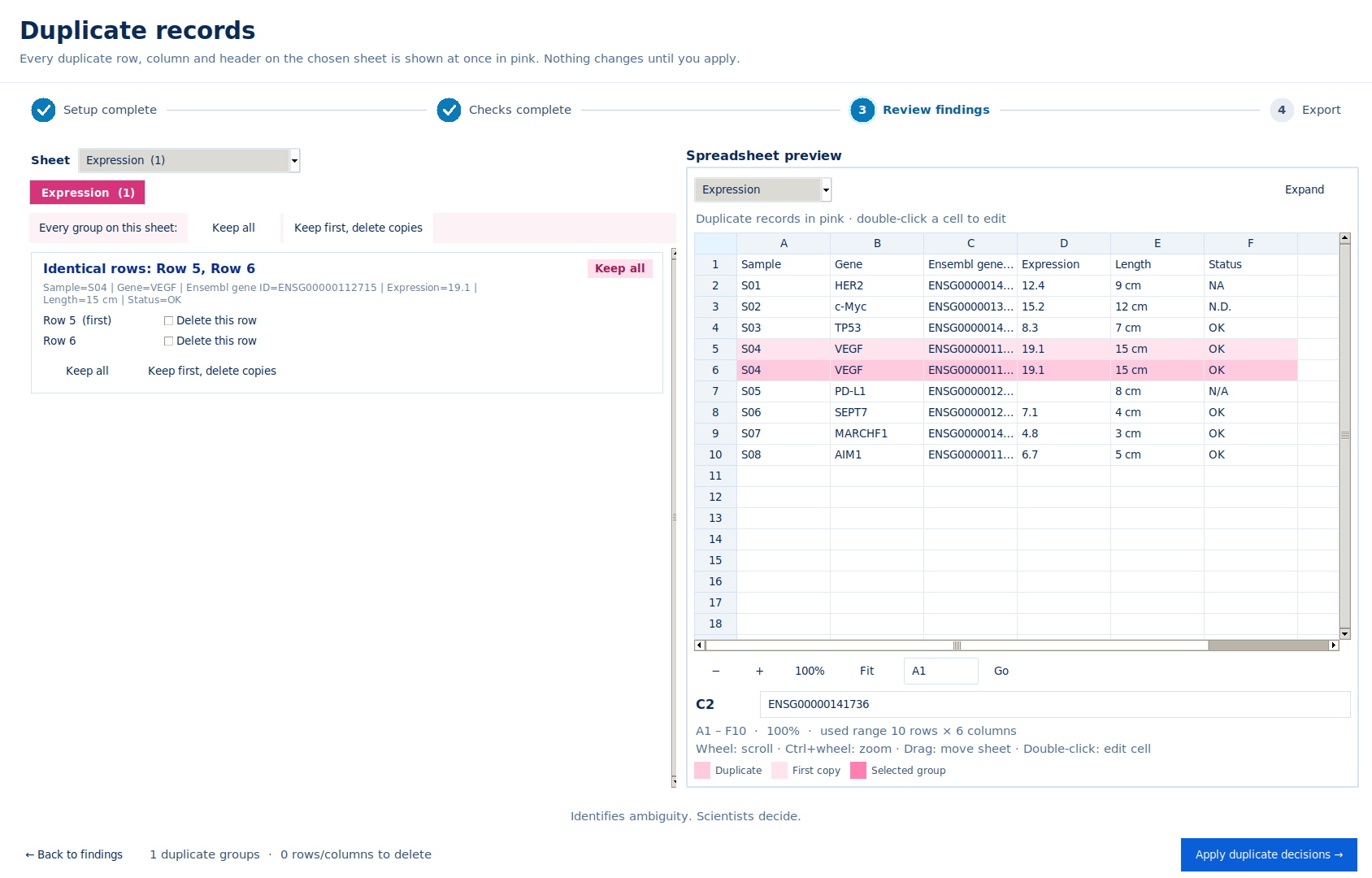Click the Setup complete checkmark icon
This screenshot has height=878, width=1372.
[43, 110]
